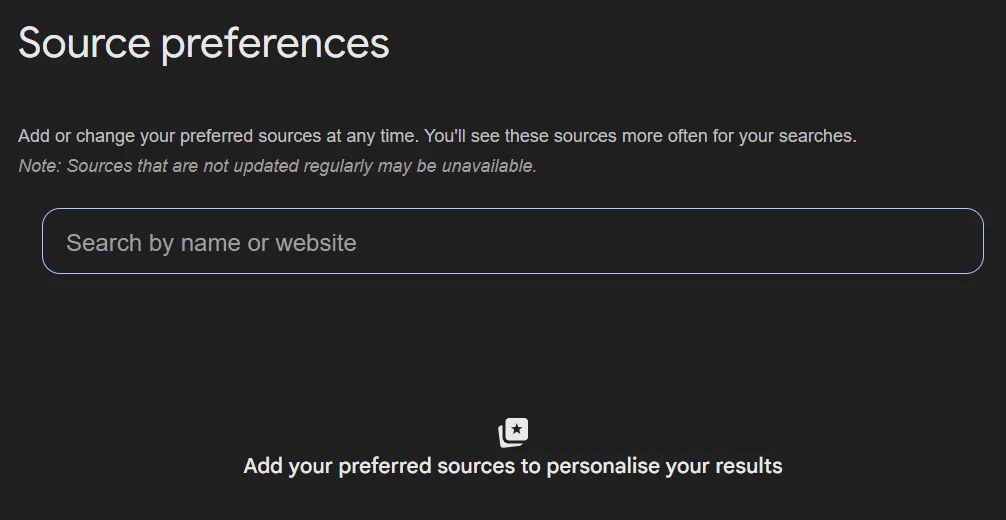Click the word 'Note:' in the italic line

coord(40,166)
